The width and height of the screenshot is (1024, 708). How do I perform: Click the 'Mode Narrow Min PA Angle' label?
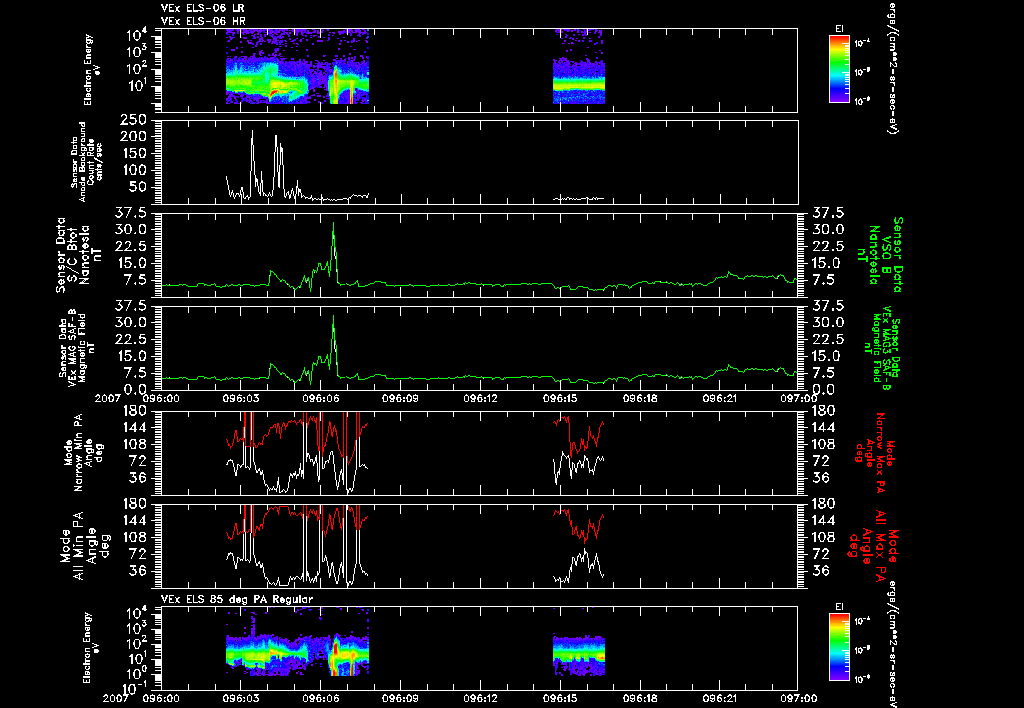pyautogui.click(x=83, y=451)
